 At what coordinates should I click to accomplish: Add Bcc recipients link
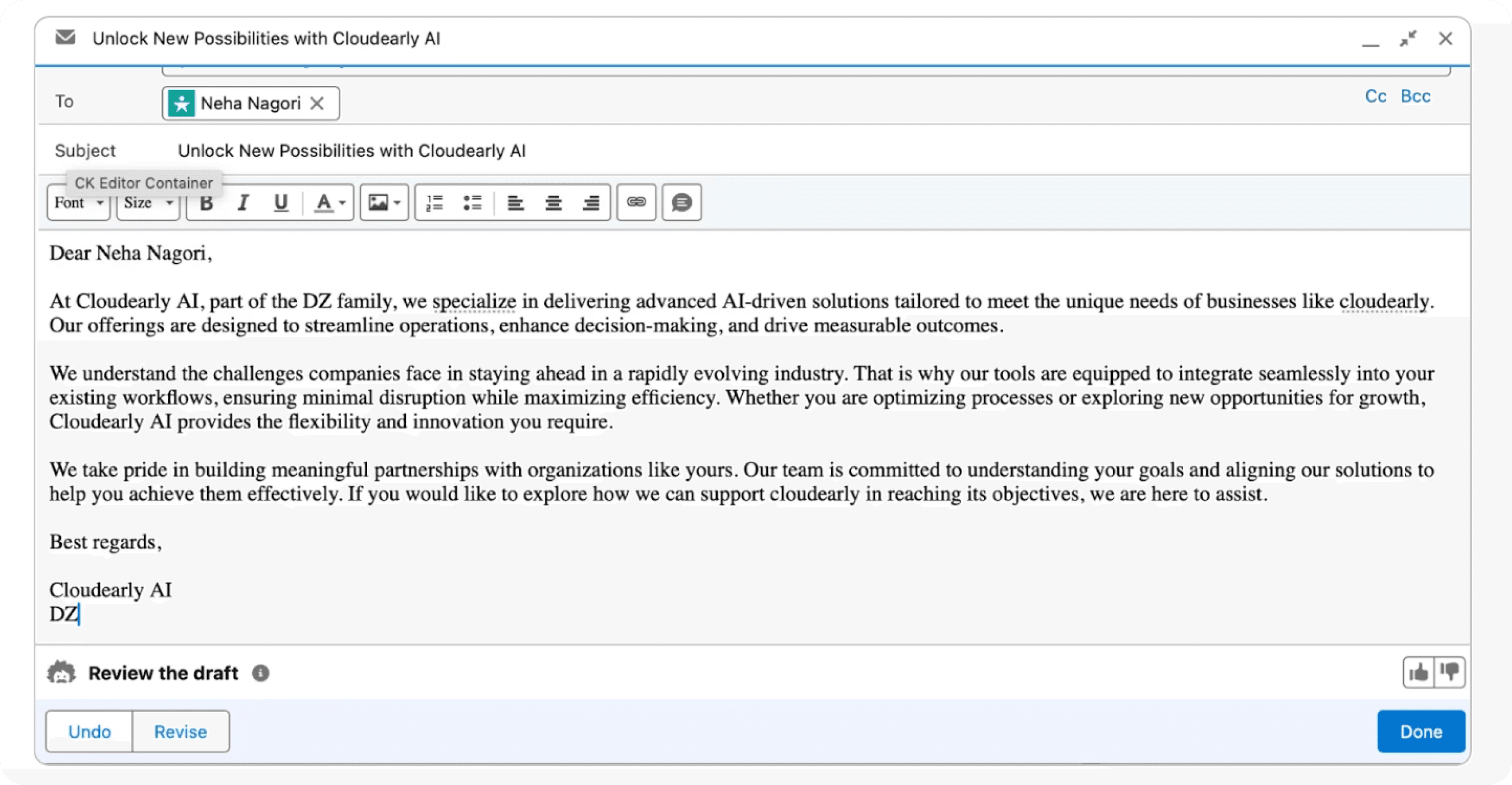point(1415,96)
